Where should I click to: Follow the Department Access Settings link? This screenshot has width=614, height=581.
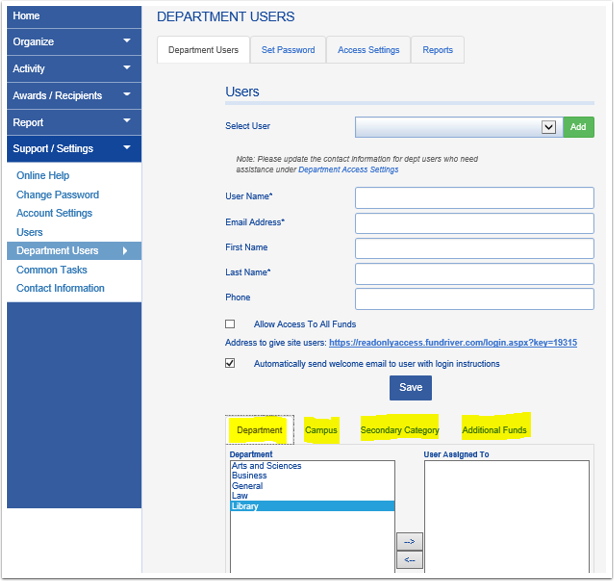pyautogui.click(x=348, y=170)
